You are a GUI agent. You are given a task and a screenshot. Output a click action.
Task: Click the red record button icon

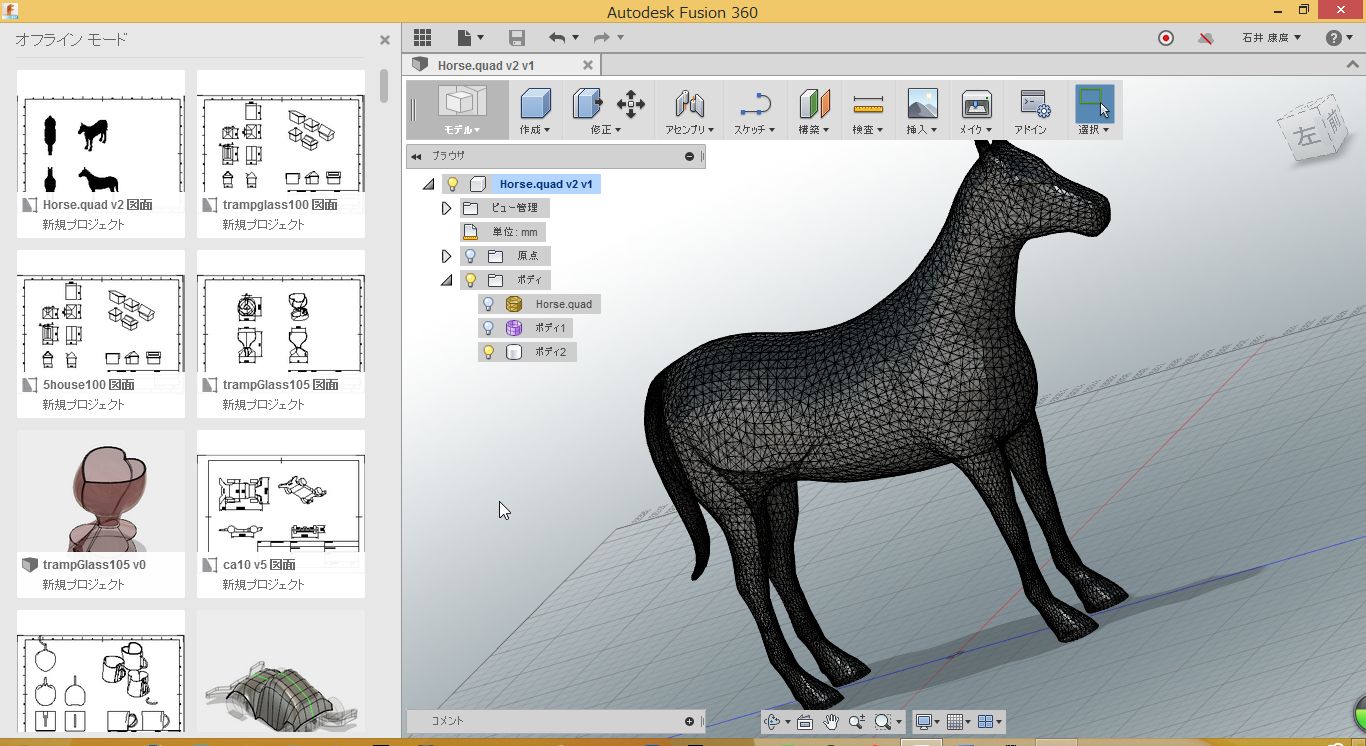click(1166, 38)
